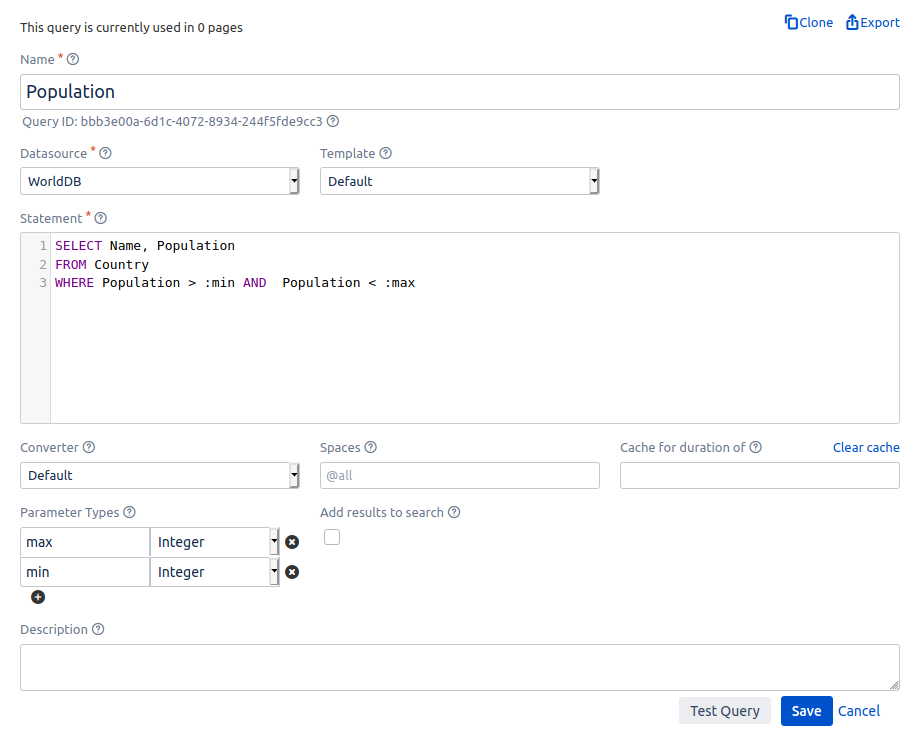The image size is (900, 729).
Task: Click the Cache duration help icon
Action: tap(756, 448)
